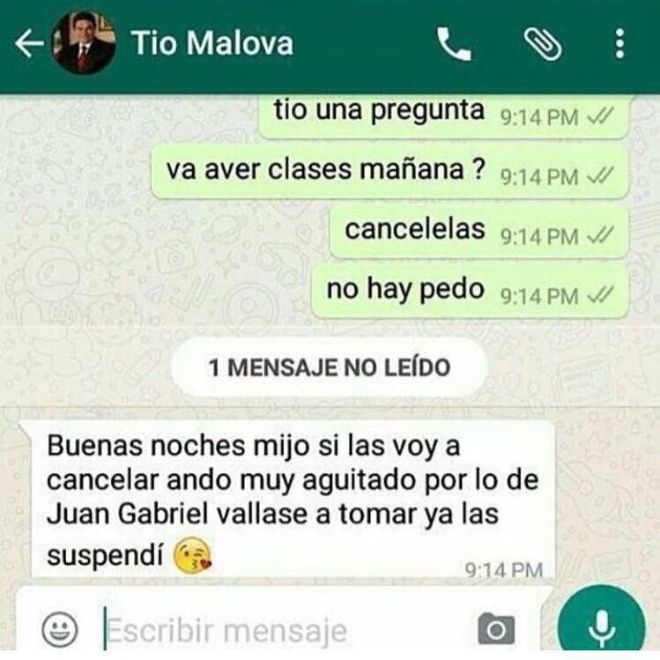Open contact info via 'Tio Malova' title

point(212,43)
